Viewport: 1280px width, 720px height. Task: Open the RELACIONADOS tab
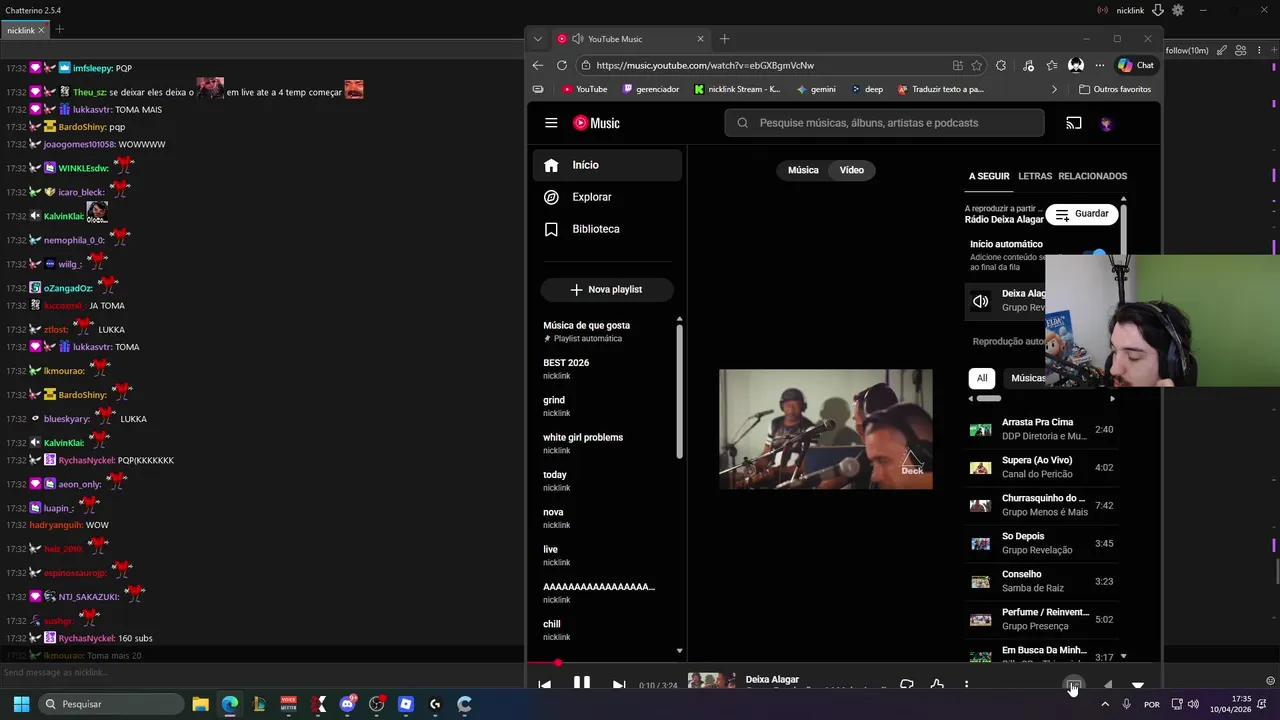point(1093,176)
